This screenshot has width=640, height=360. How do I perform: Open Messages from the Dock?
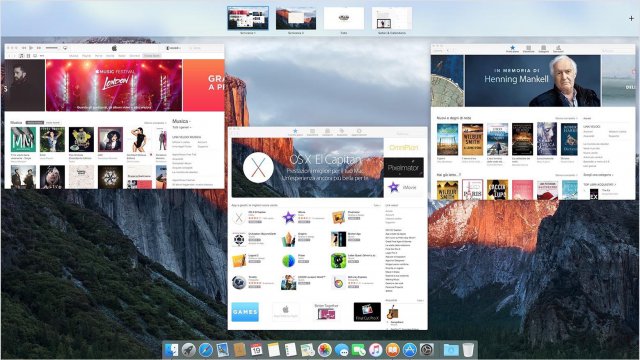coord(342,350)
